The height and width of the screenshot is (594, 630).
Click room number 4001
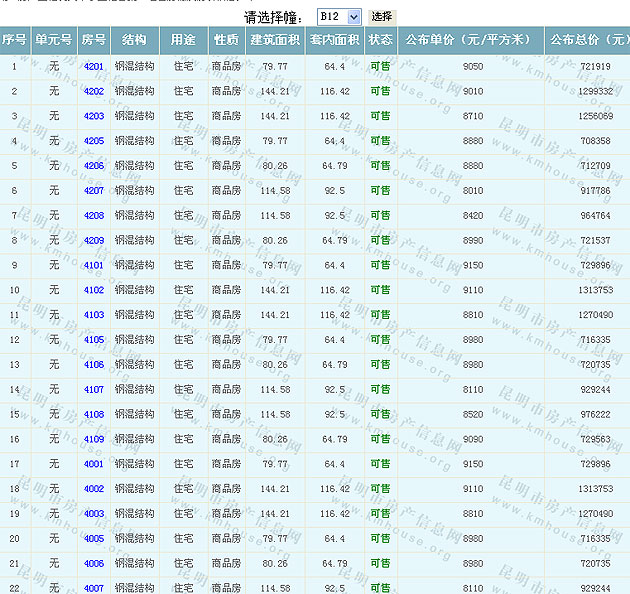(94, 465)
